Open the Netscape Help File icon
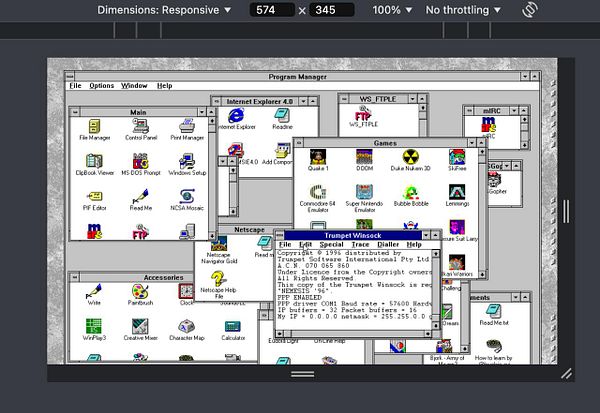 218,285
